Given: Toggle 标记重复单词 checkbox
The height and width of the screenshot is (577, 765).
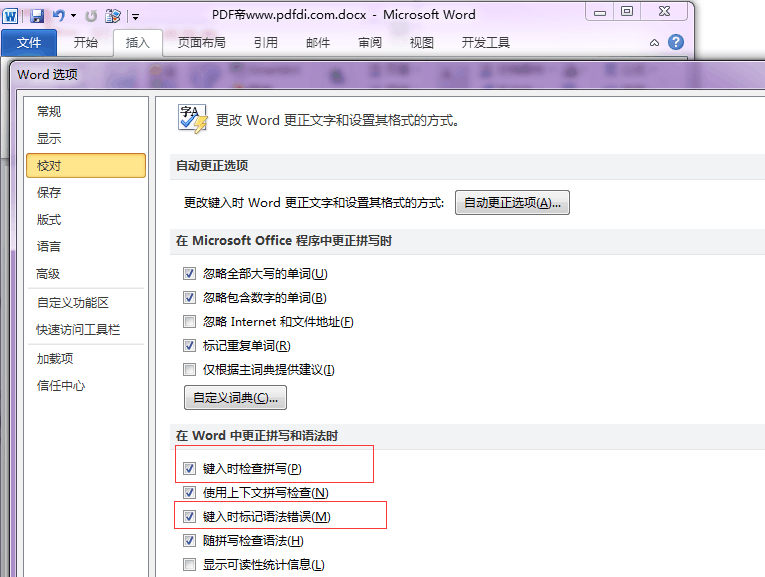Looking at the screenshot, I should [189, 346].
